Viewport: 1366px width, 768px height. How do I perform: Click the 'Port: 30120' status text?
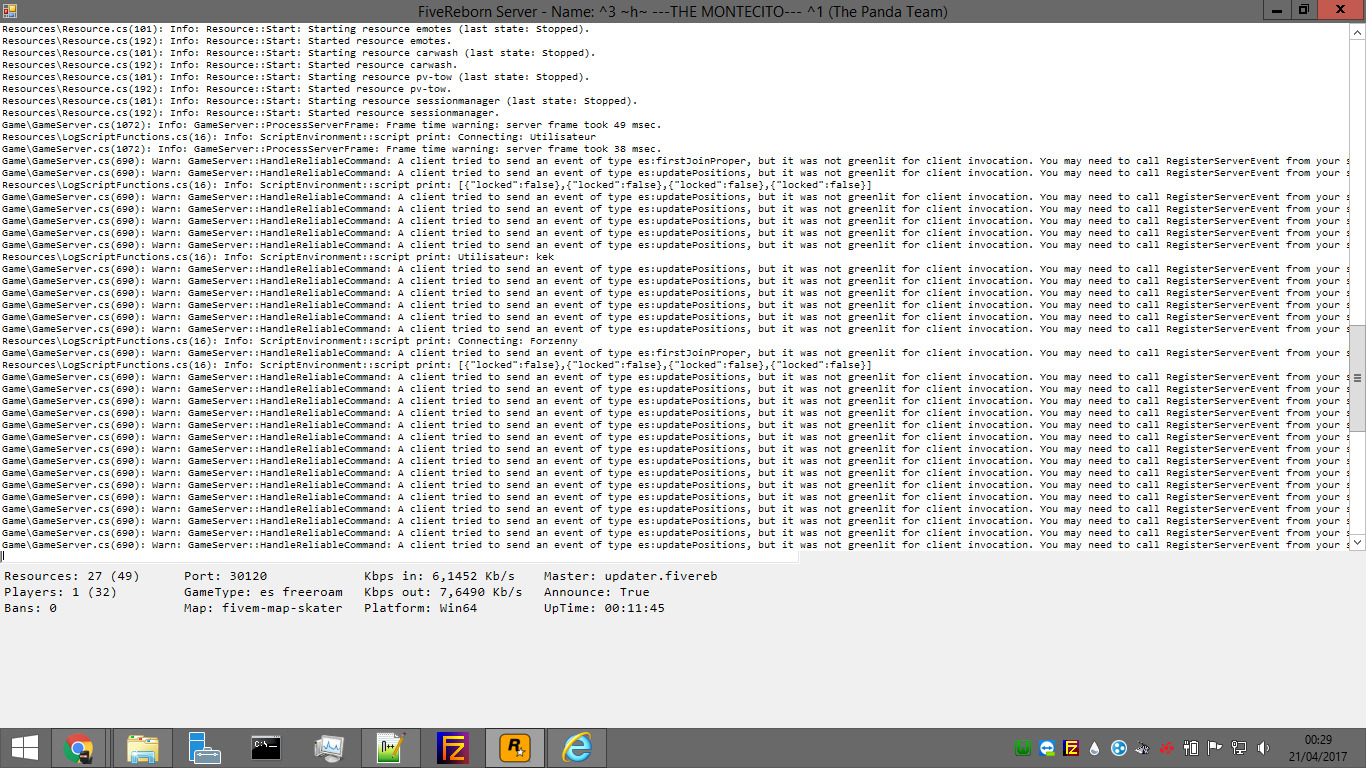point(225,576)
